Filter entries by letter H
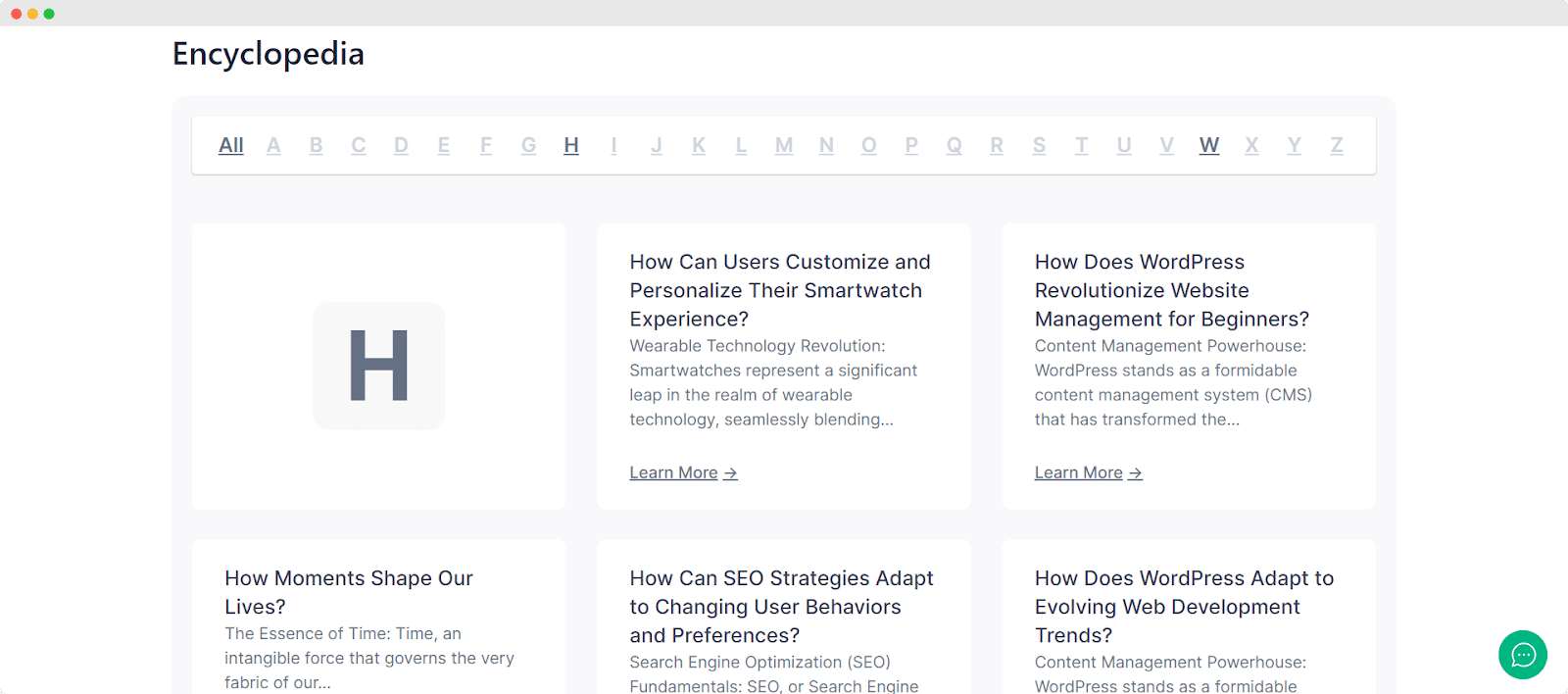The height and width of the screenshot is (694, 1568). (x=571, y=146)
